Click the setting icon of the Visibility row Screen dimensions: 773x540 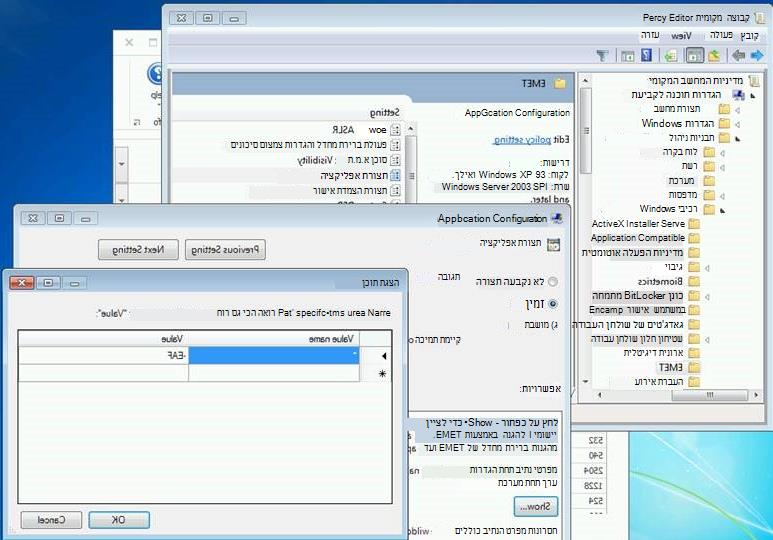click(x=395, y=160)
